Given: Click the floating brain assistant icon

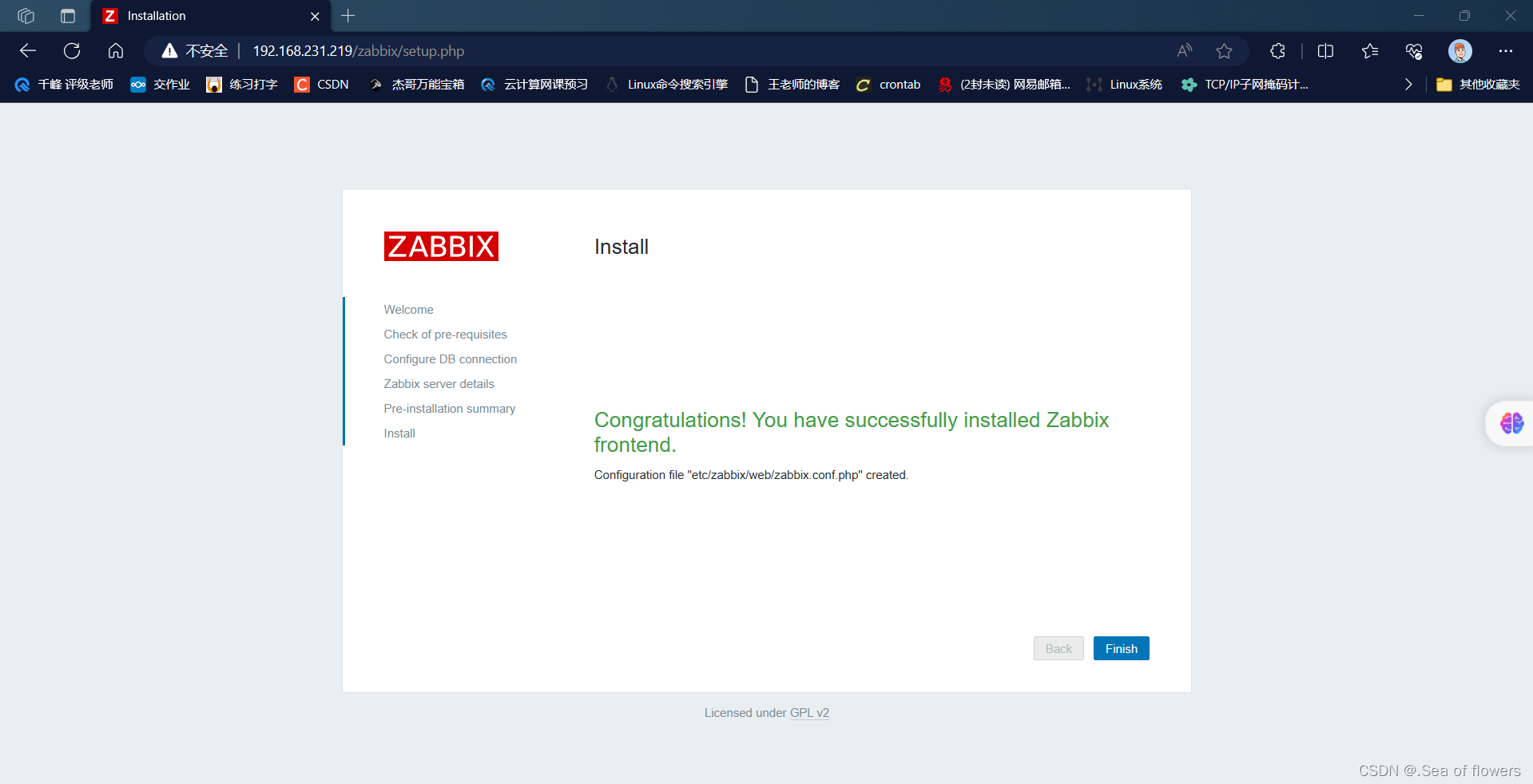Looking at the screenshot, I should [1511, 423].
